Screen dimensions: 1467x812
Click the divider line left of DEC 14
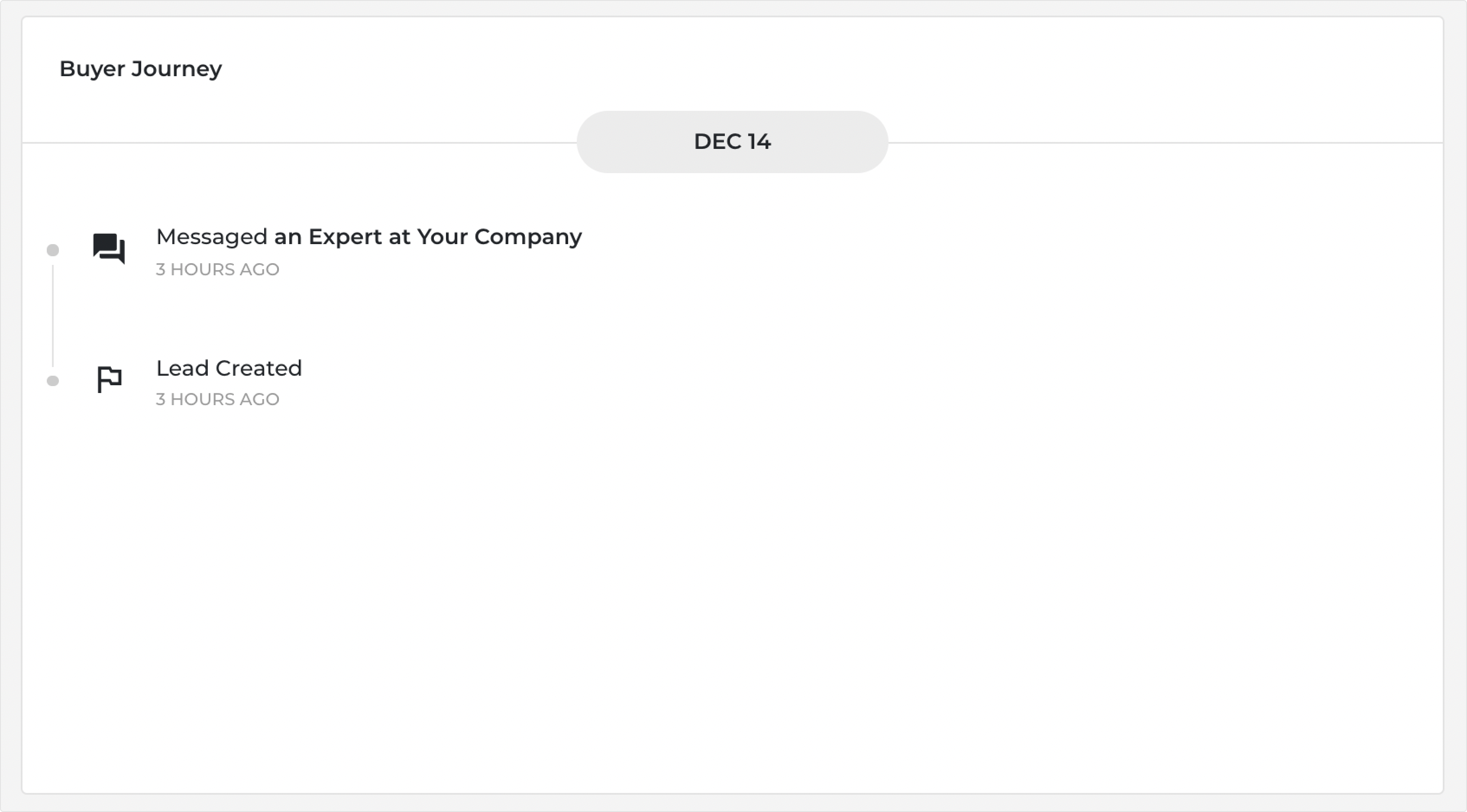pyautogui.click(x=300, y=142)
